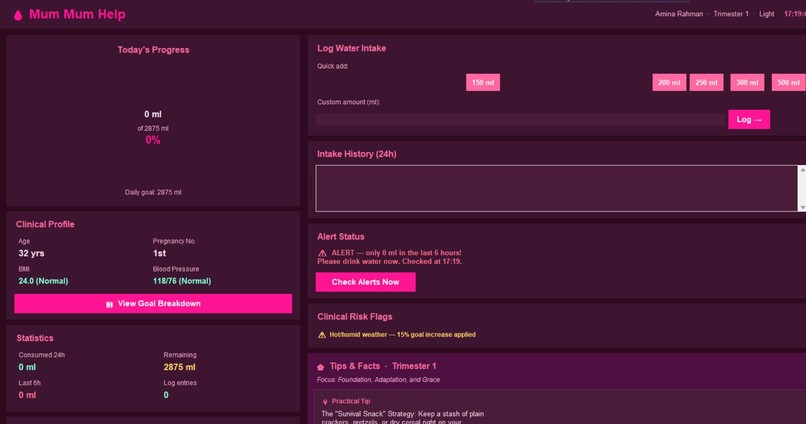Click the Focus: Foundation, Adaptation, and Grace text
806x424 pixels.
tap(378, 380)
